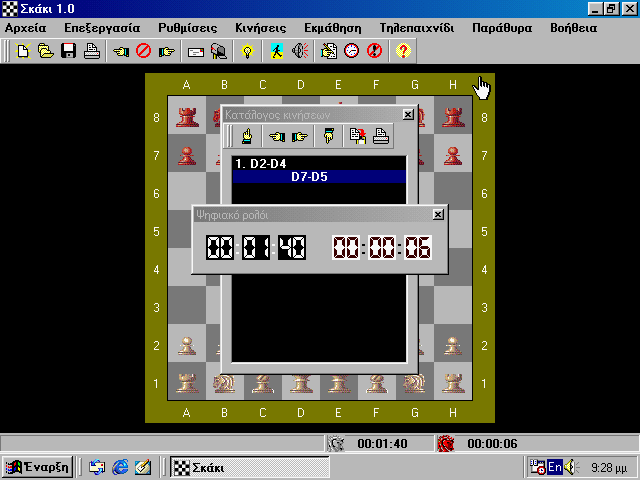Select the white bishop on C1
Image resolution: width=640 pixels, height=480 pixels.
[x=262, y=383]
